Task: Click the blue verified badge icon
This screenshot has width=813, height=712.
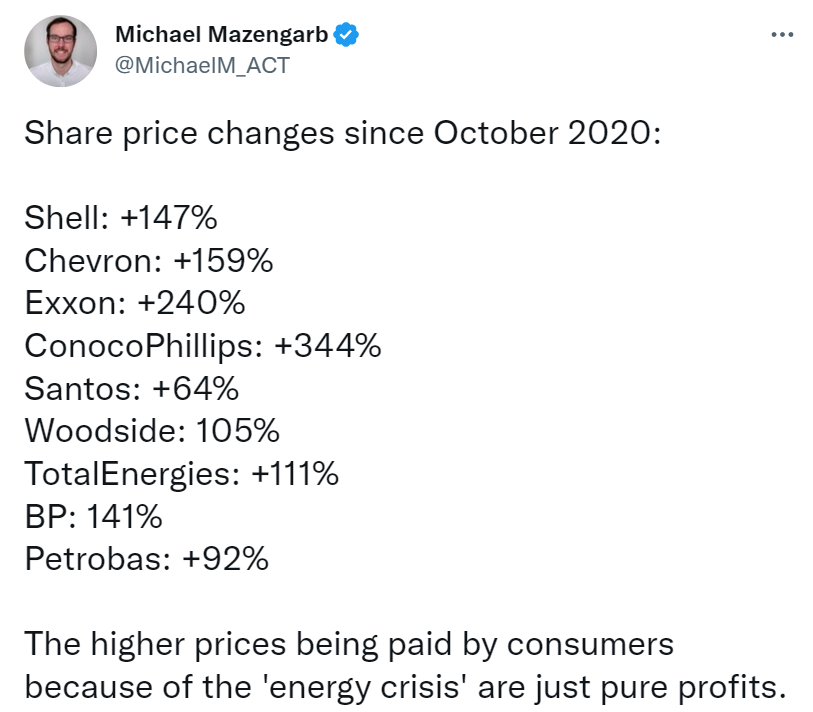Action: tap(346, 35)
